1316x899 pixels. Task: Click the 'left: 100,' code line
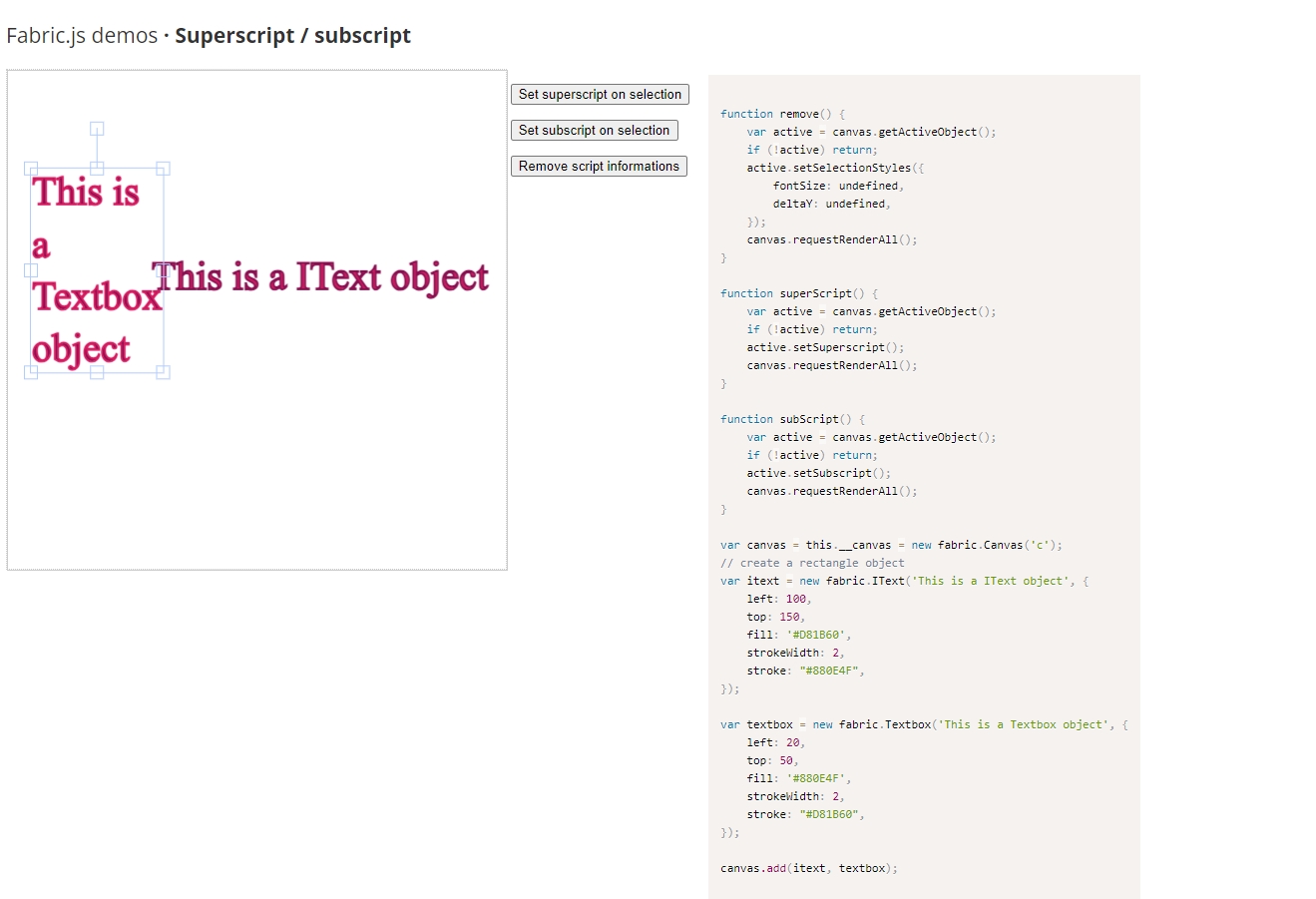coord(779,599)
